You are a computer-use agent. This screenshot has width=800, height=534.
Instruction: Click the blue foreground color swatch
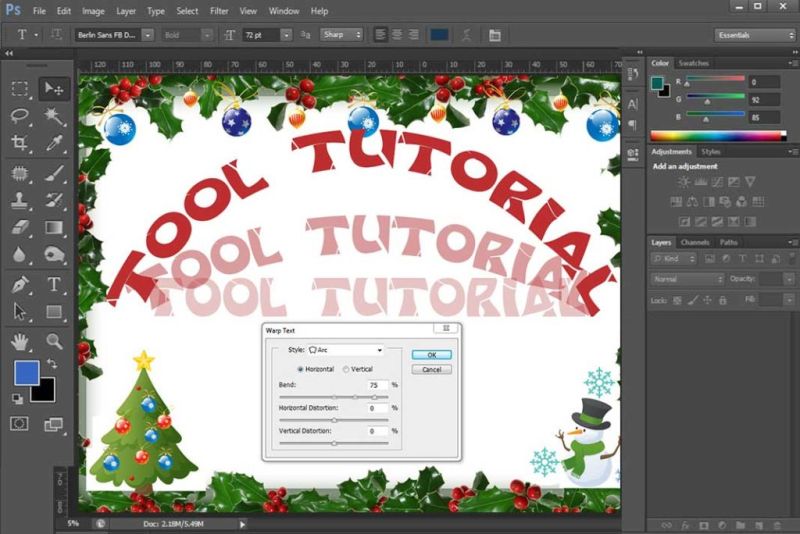coord(26,372)
